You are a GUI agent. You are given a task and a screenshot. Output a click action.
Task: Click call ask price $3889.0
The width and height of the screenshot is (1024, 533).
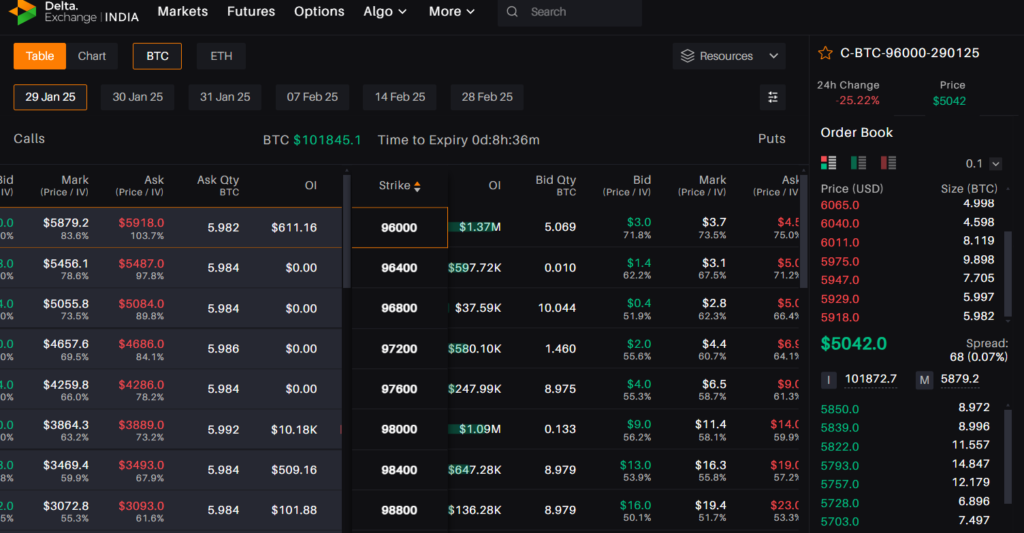pos(141,425)
